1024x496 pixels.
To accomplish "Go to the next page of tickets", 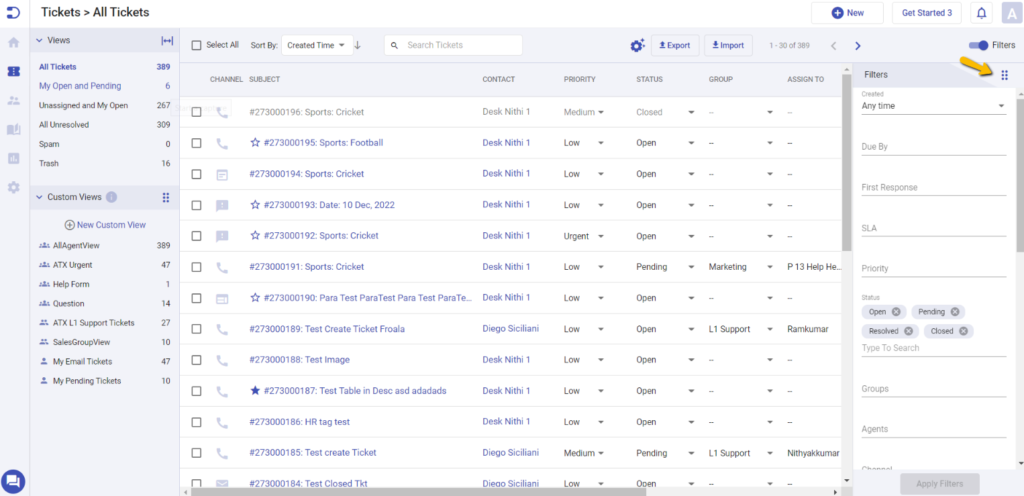I will (858, 46).
